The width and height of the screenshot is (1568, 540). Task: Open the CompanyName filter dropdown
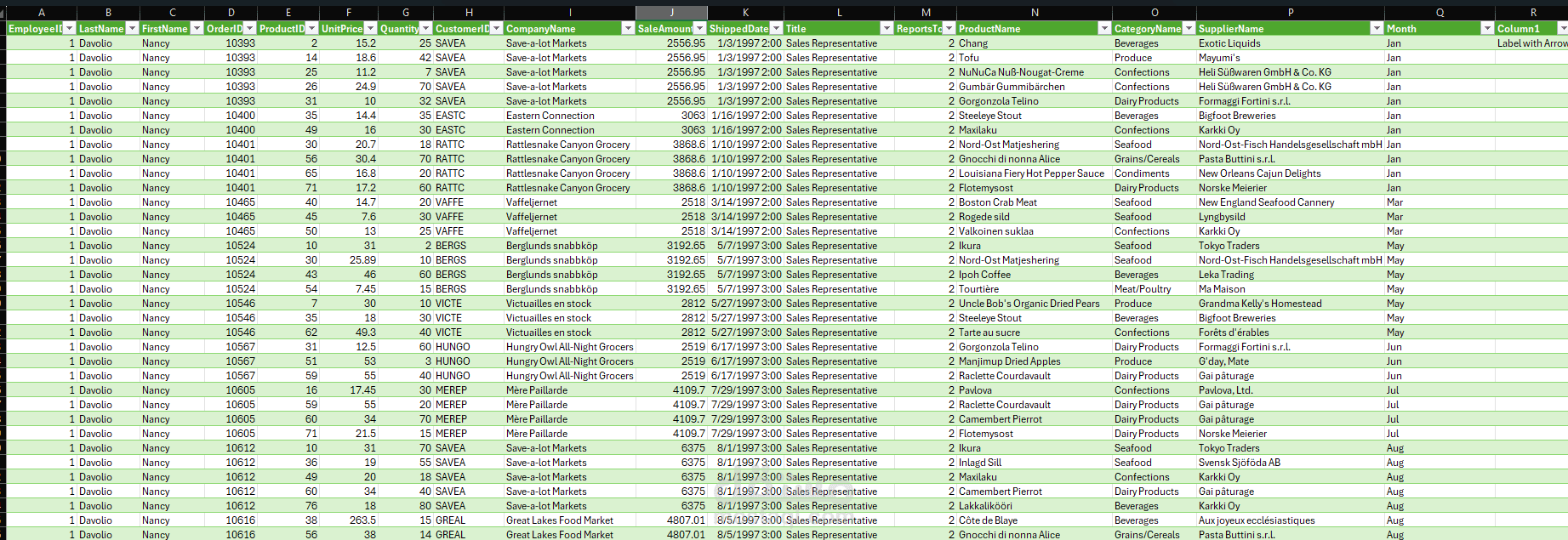pos(628,28)
